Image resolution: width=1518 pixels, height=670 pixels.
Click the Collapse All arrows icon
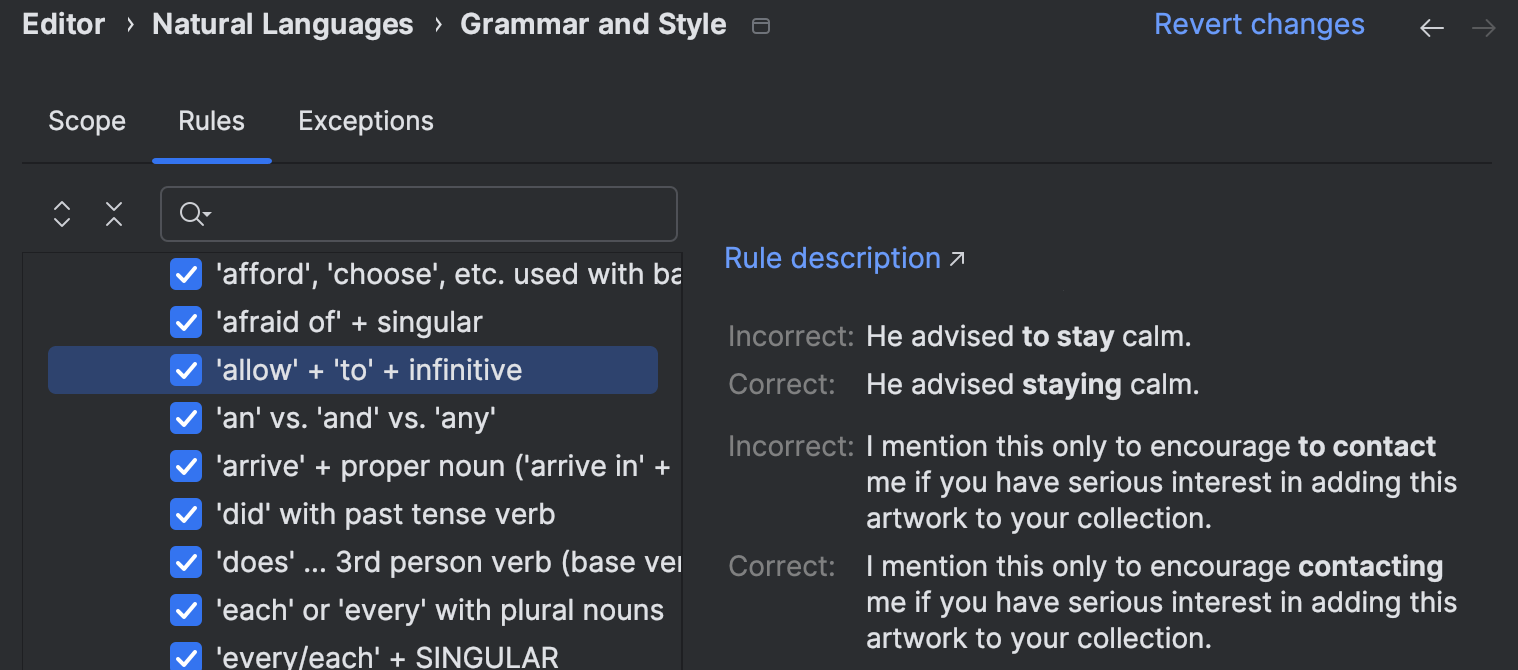tap(114, 214)
